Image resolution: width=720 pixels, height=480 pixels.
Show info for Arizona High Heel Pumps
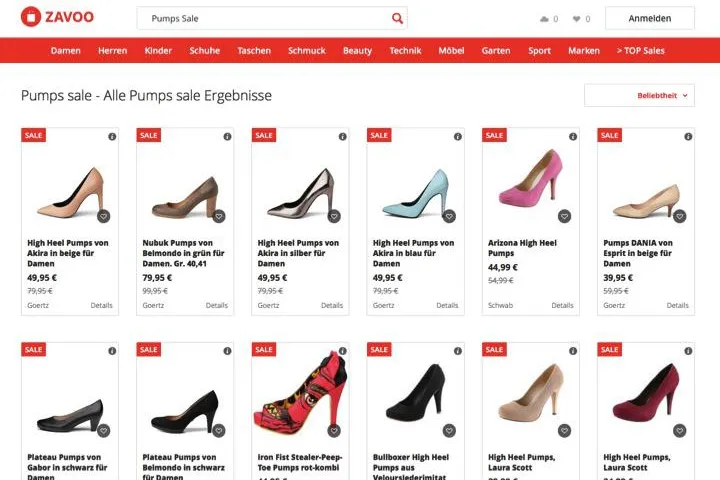click(573, 136)
